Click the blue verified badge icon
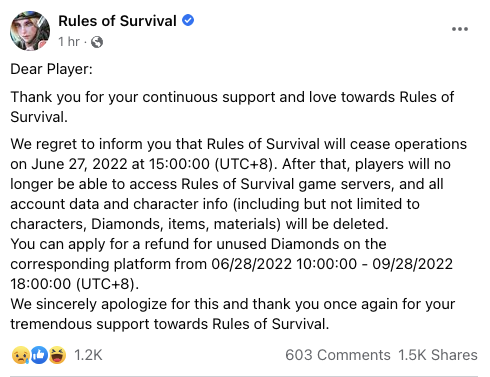The image size is (490, 377). click(188, 20)
